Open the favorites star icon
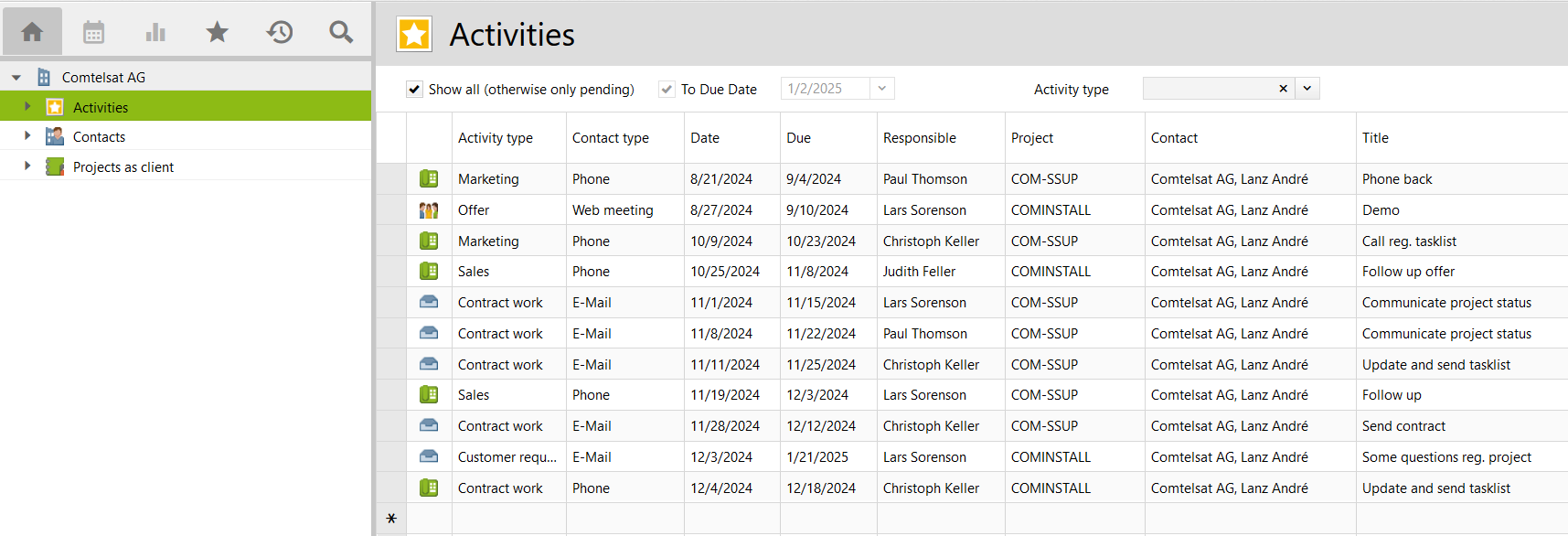The height and width of the screenshot is (536, 1568). point(217,32)
